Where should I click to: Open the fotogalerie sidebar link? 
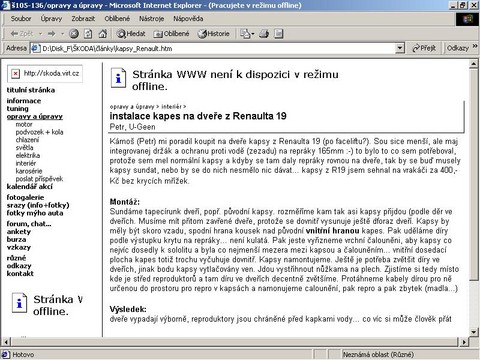click(x=25, y=197)
